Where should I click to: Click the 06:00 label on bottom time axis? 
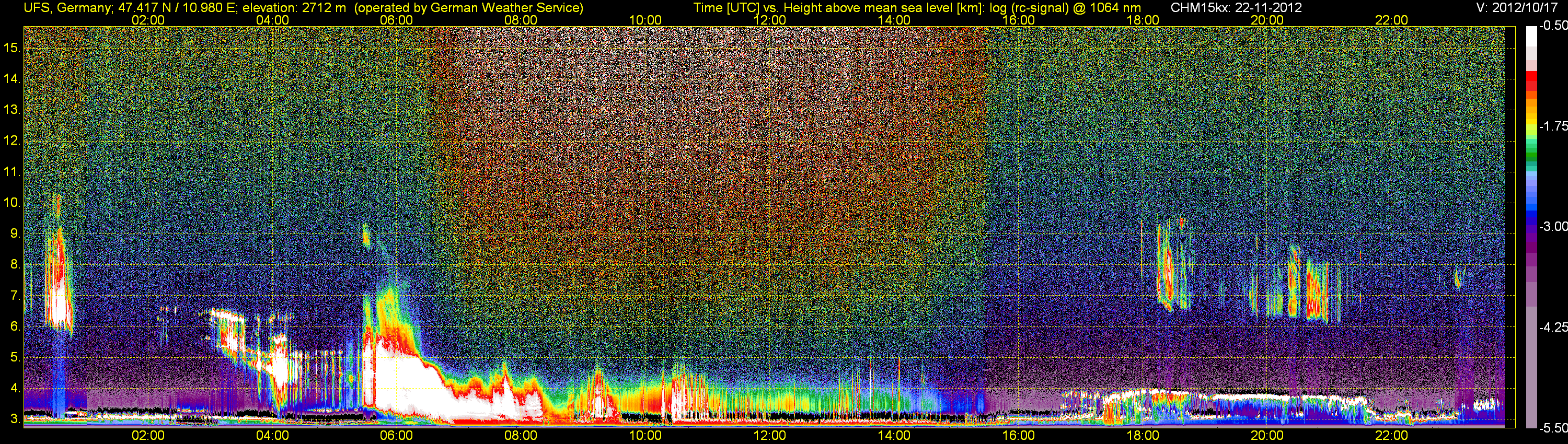point(396,436)
